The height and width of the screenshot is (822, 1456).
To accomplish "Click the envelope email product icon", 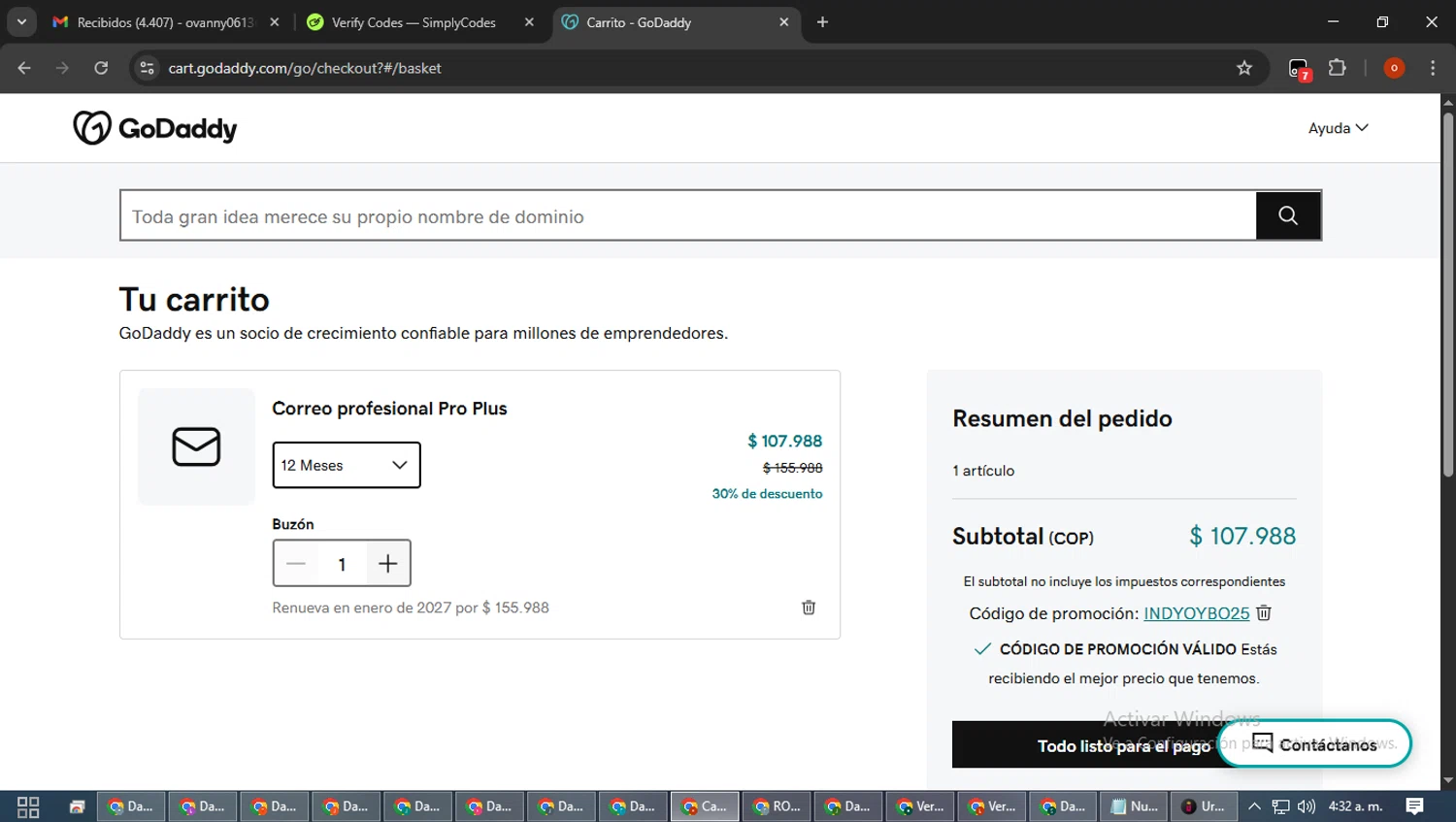I will pyautogui.click(x=196, y=446).
